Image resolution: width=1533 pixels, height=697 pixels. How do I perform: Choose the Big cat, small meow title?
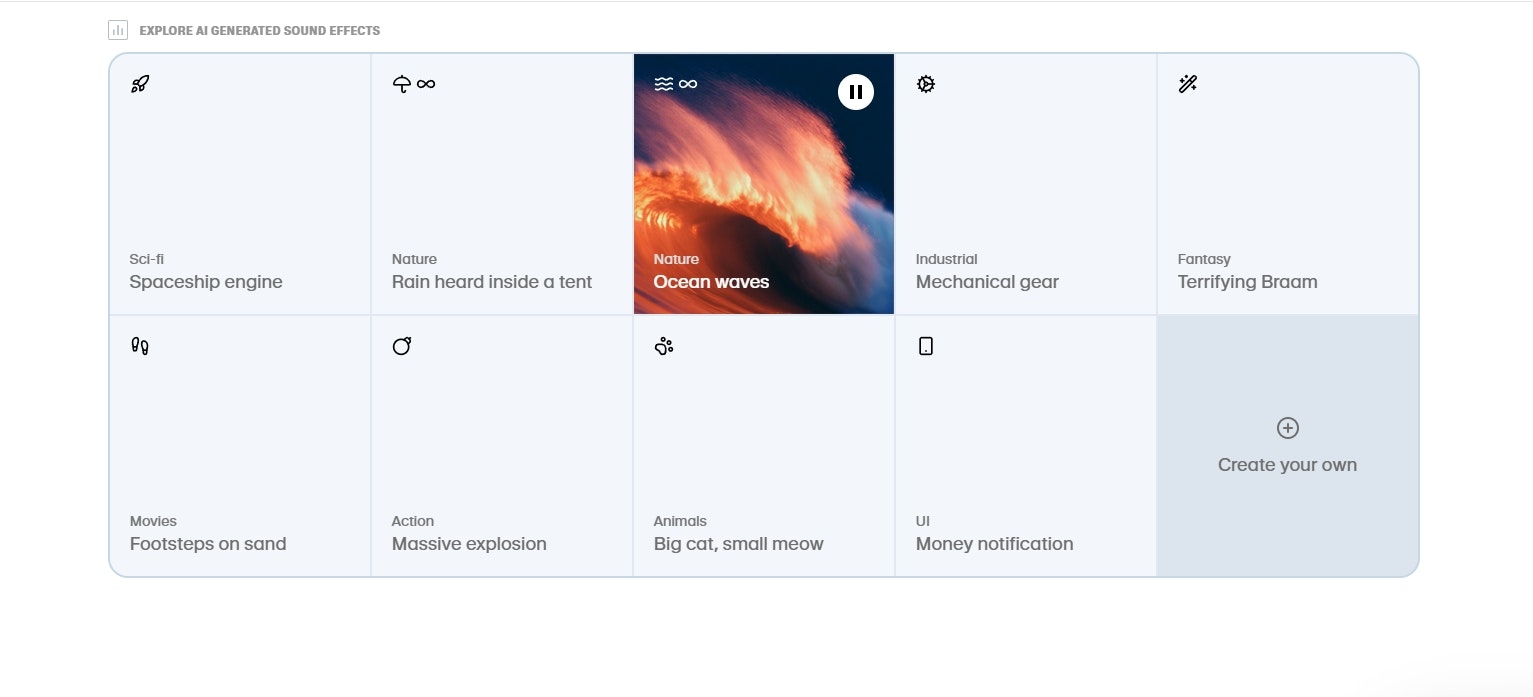(739, 544)
